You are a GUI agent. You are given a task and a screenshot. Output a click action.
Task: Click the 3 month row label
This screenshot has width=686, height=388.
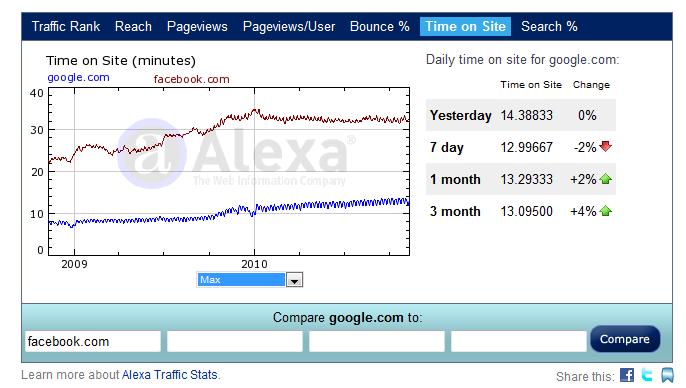(x=455, y=212)
